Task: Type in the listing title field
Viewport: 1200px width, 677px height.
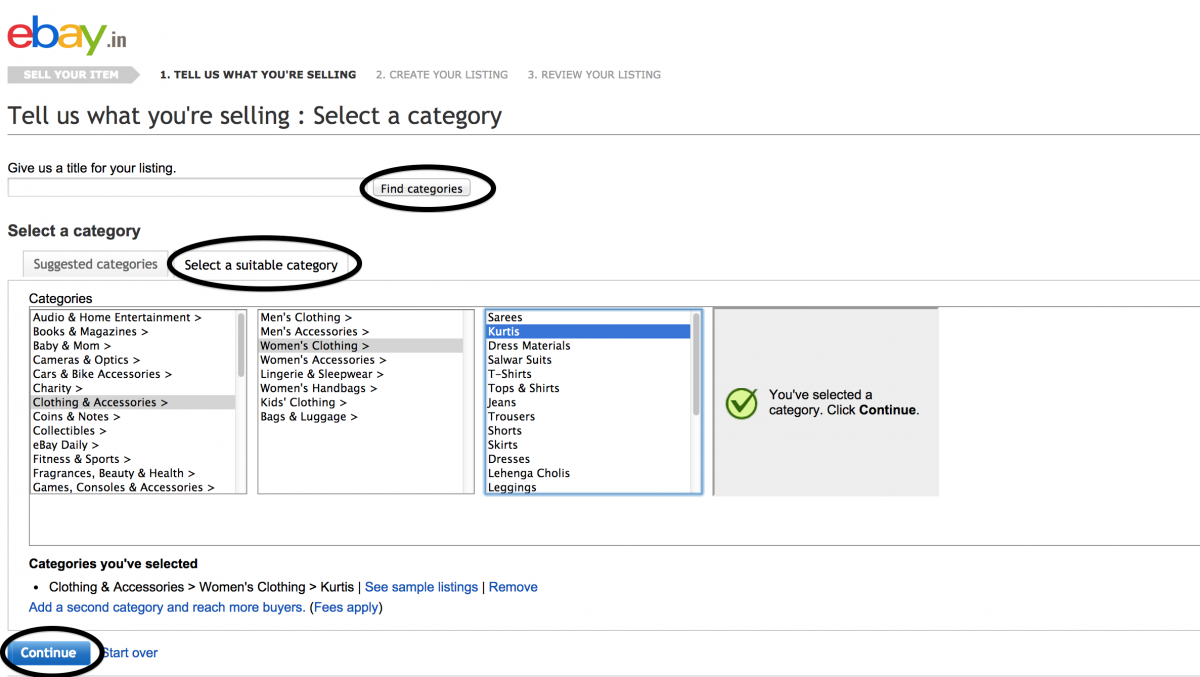Action: coord(187,188)
